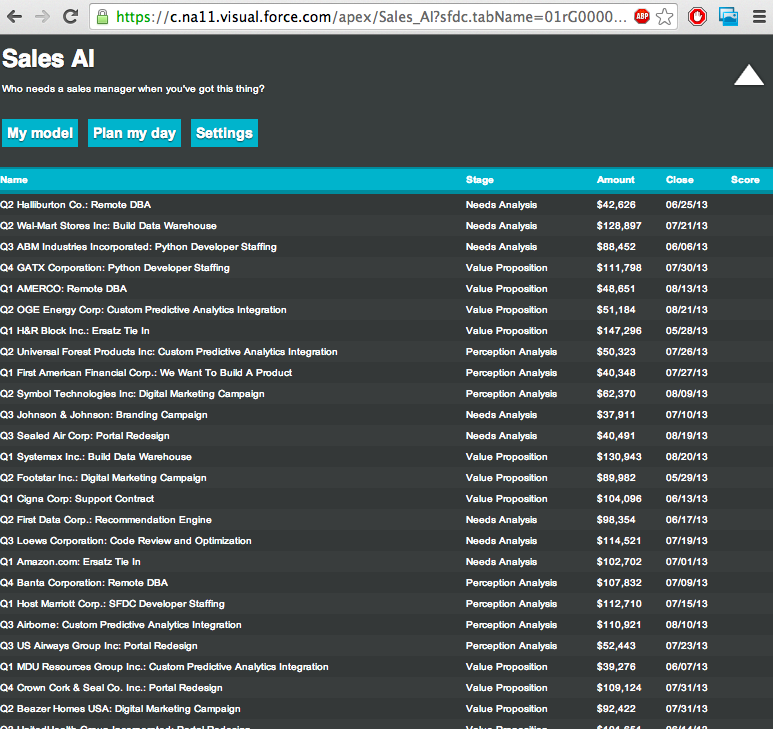Collapse the header with the white triangle

pos(749,75)
